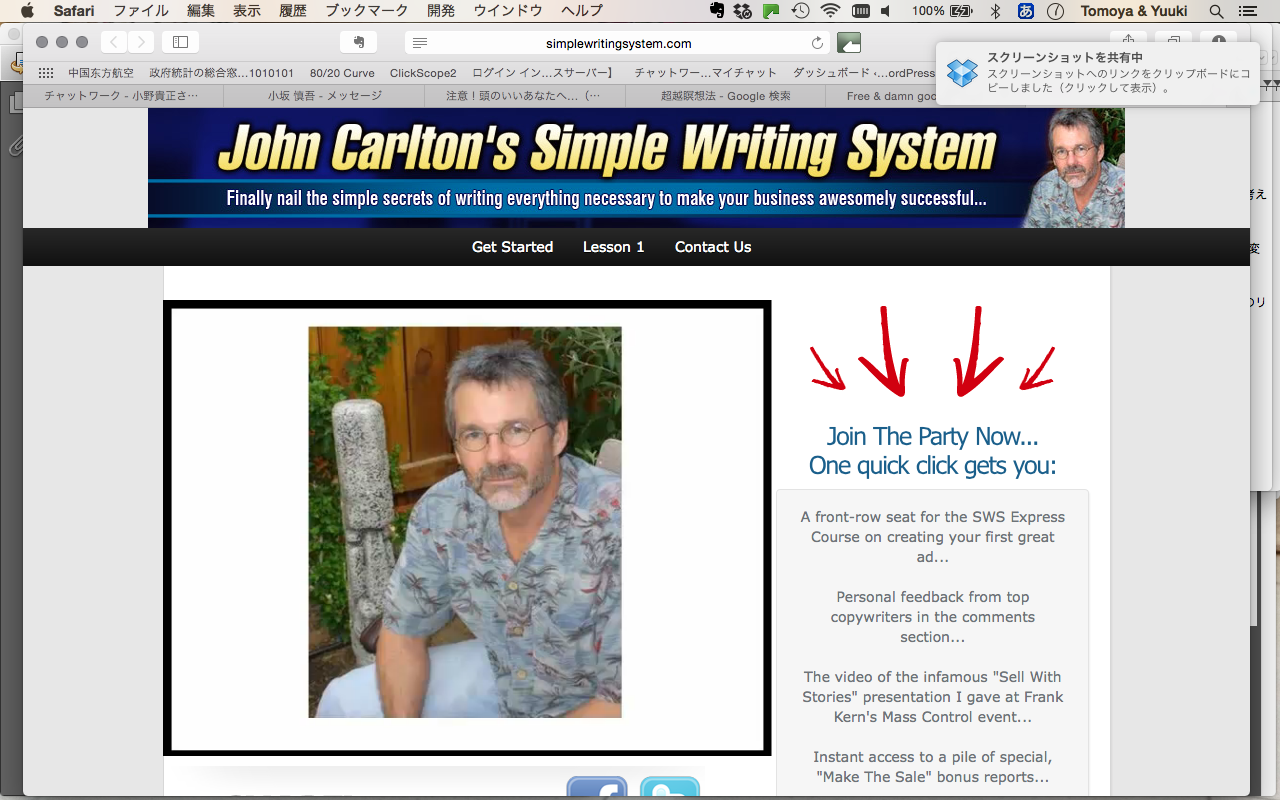This screenshot has height=800, width=1280.
Task: Click Contact Us nav link
Action: coord(713,247)
